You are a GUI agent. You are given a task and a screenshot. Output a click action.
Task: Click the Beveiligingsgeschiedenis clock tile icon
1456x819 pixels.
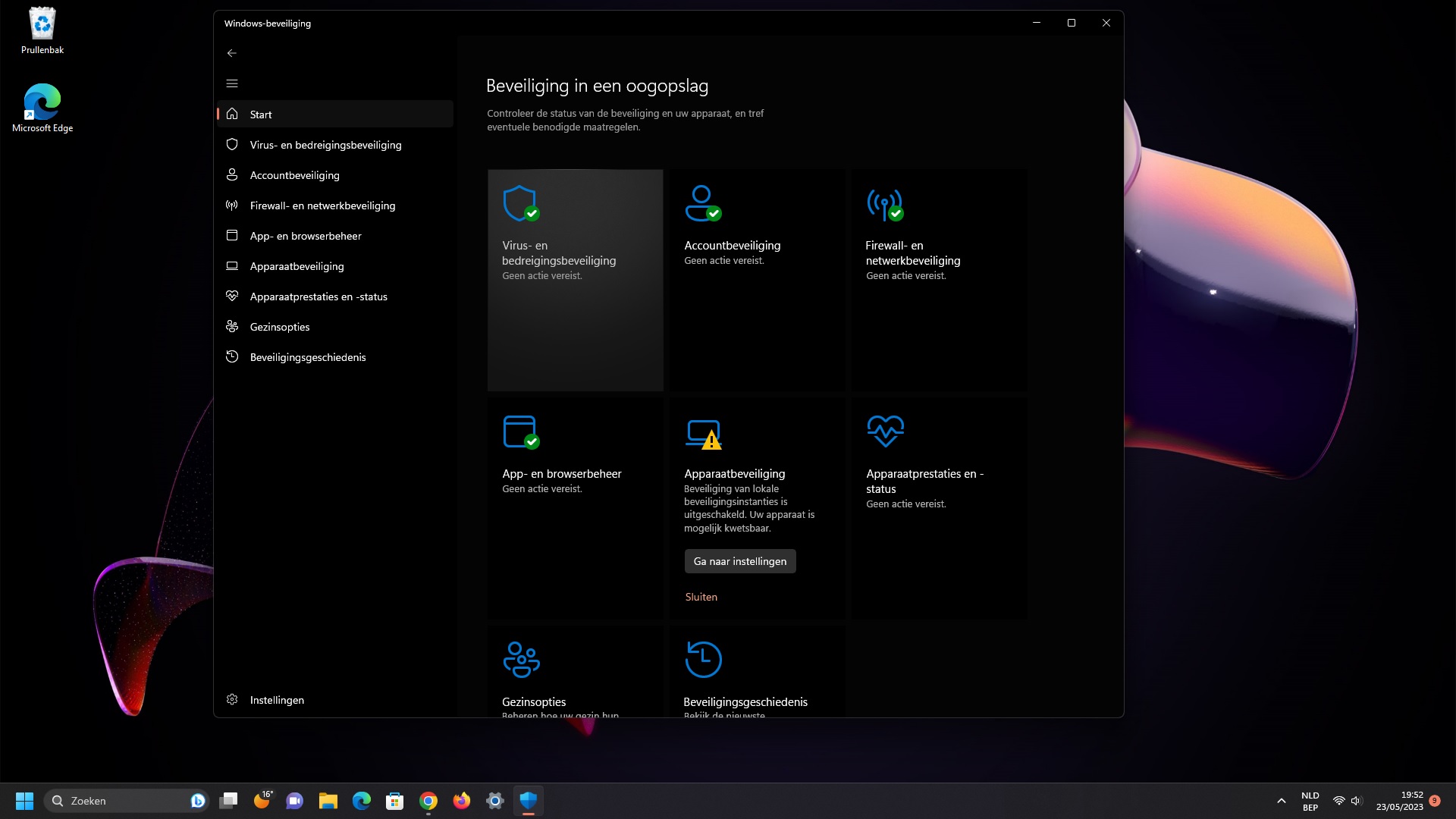pos(703,659)
